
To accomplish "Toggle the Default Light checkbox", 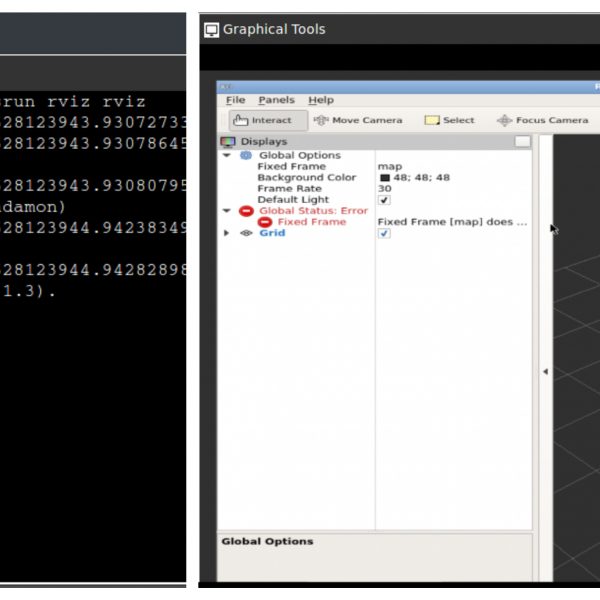I will click(x=384, y=200).
